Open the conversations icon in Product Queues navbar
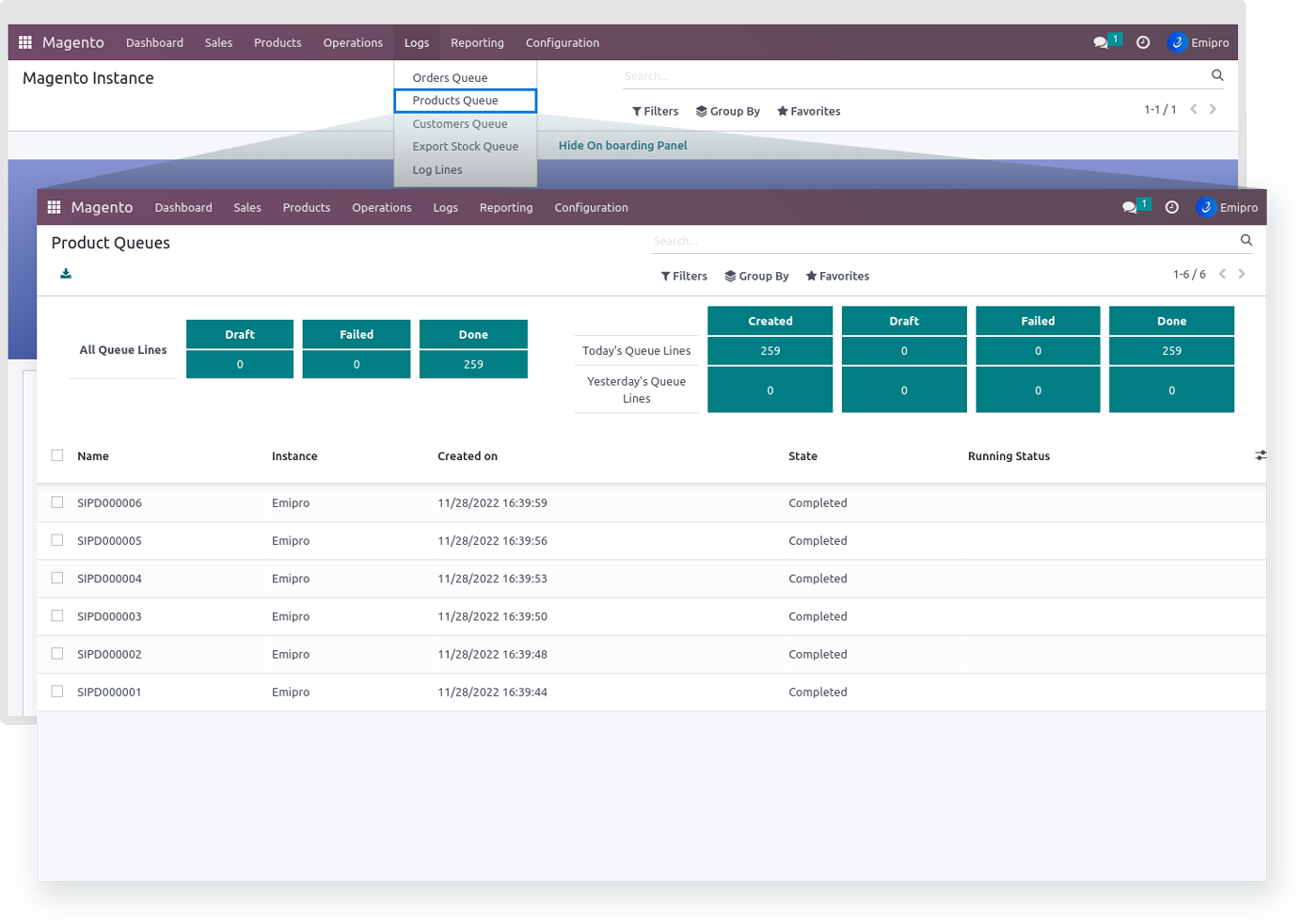 pyautogui.click(x=1129, y=208)
